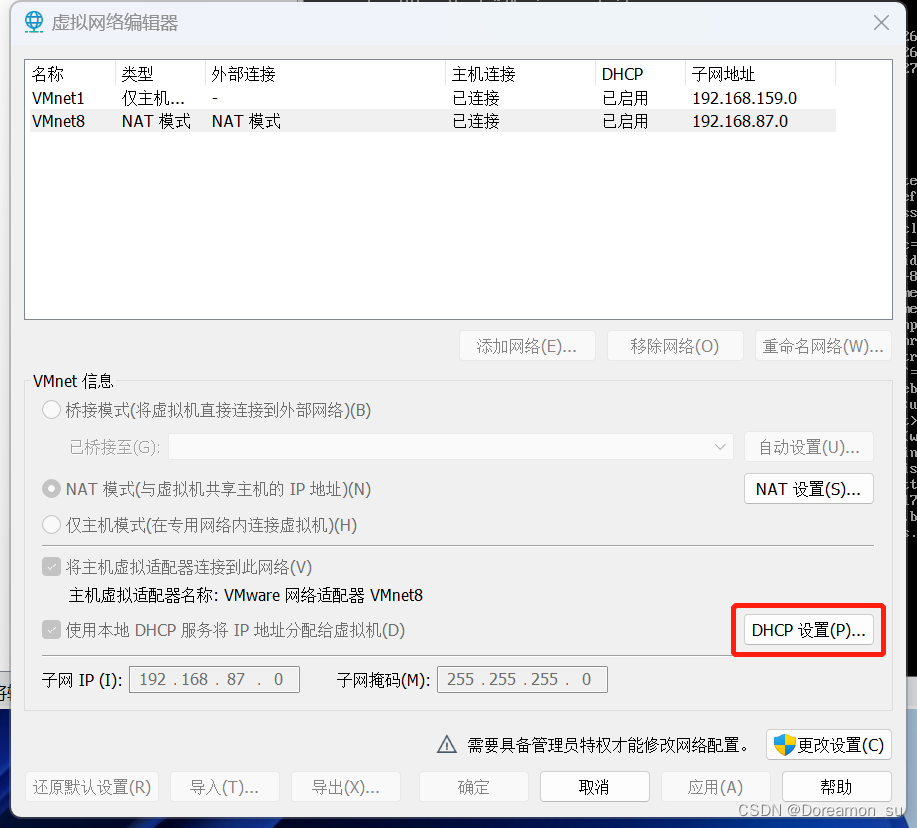Click the 外部连接 column header

(326, 74)
